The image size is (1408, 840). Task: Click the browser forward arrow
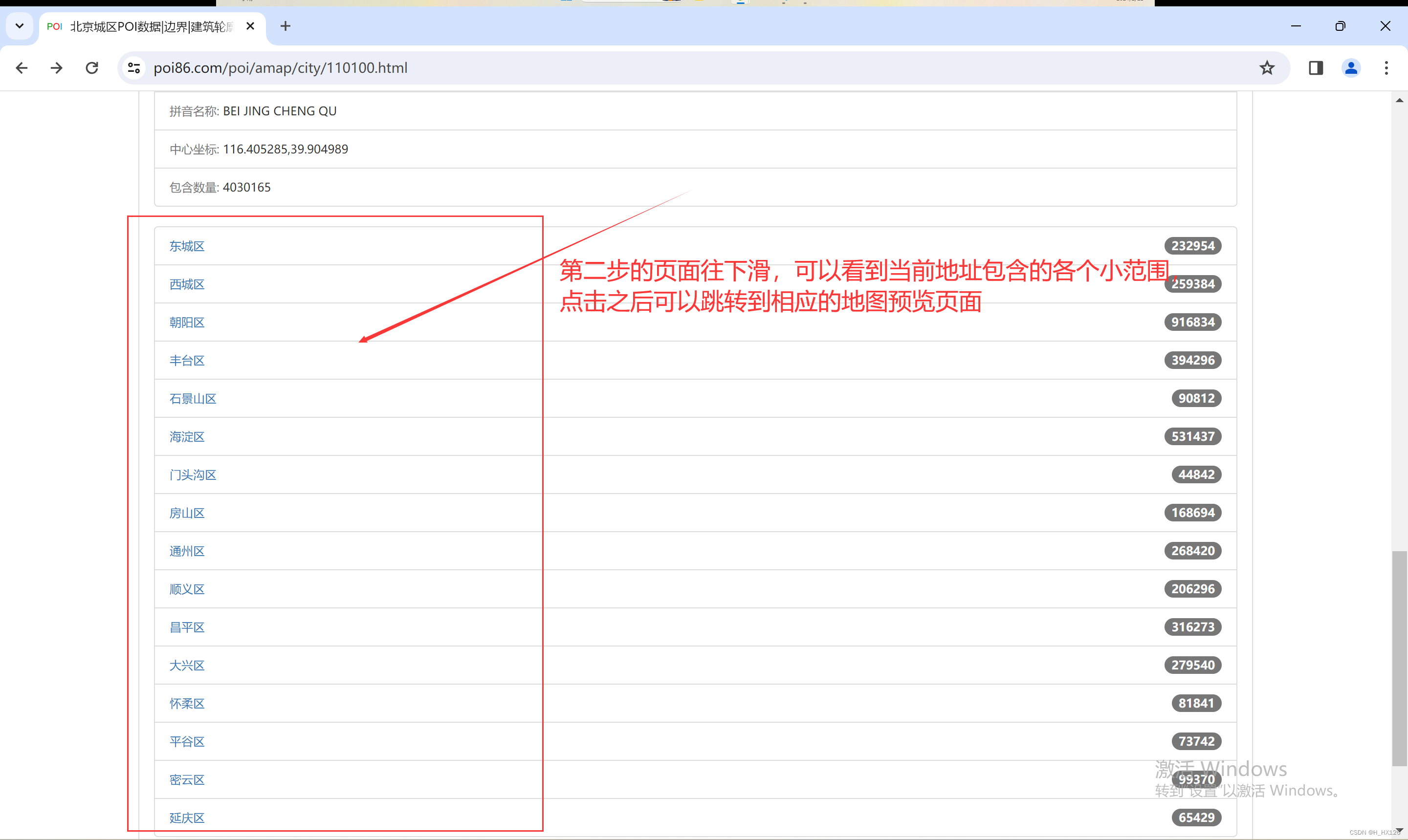pos(57,68)
